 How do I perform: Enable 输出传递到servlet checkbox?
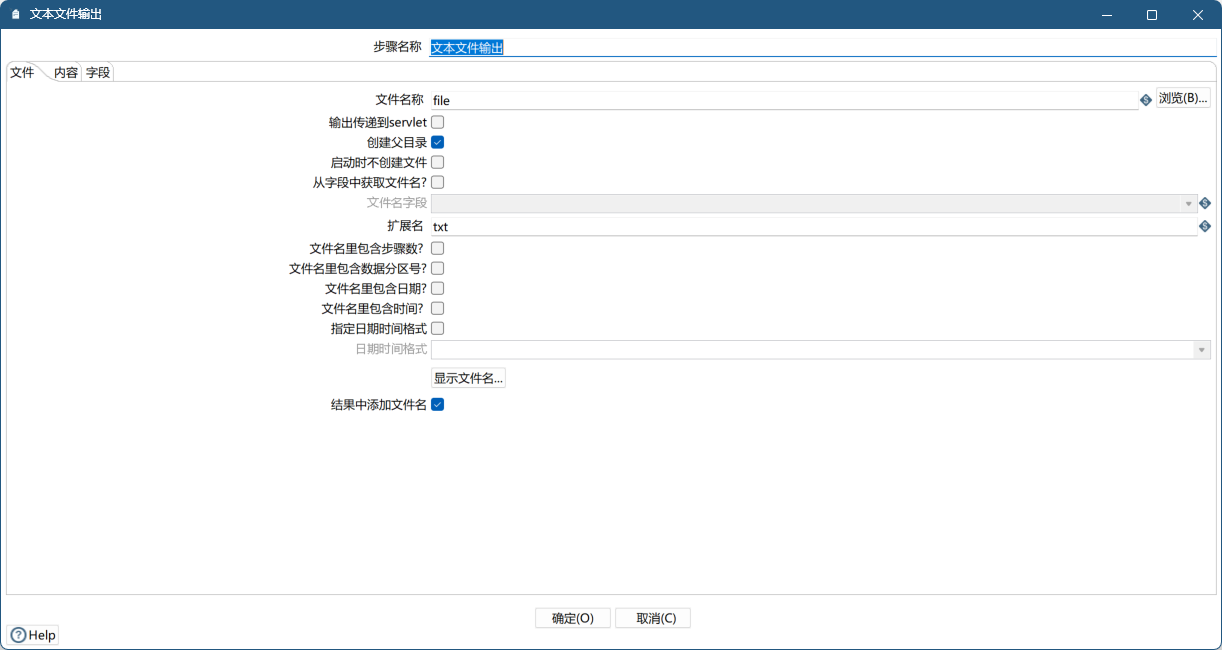437,122
